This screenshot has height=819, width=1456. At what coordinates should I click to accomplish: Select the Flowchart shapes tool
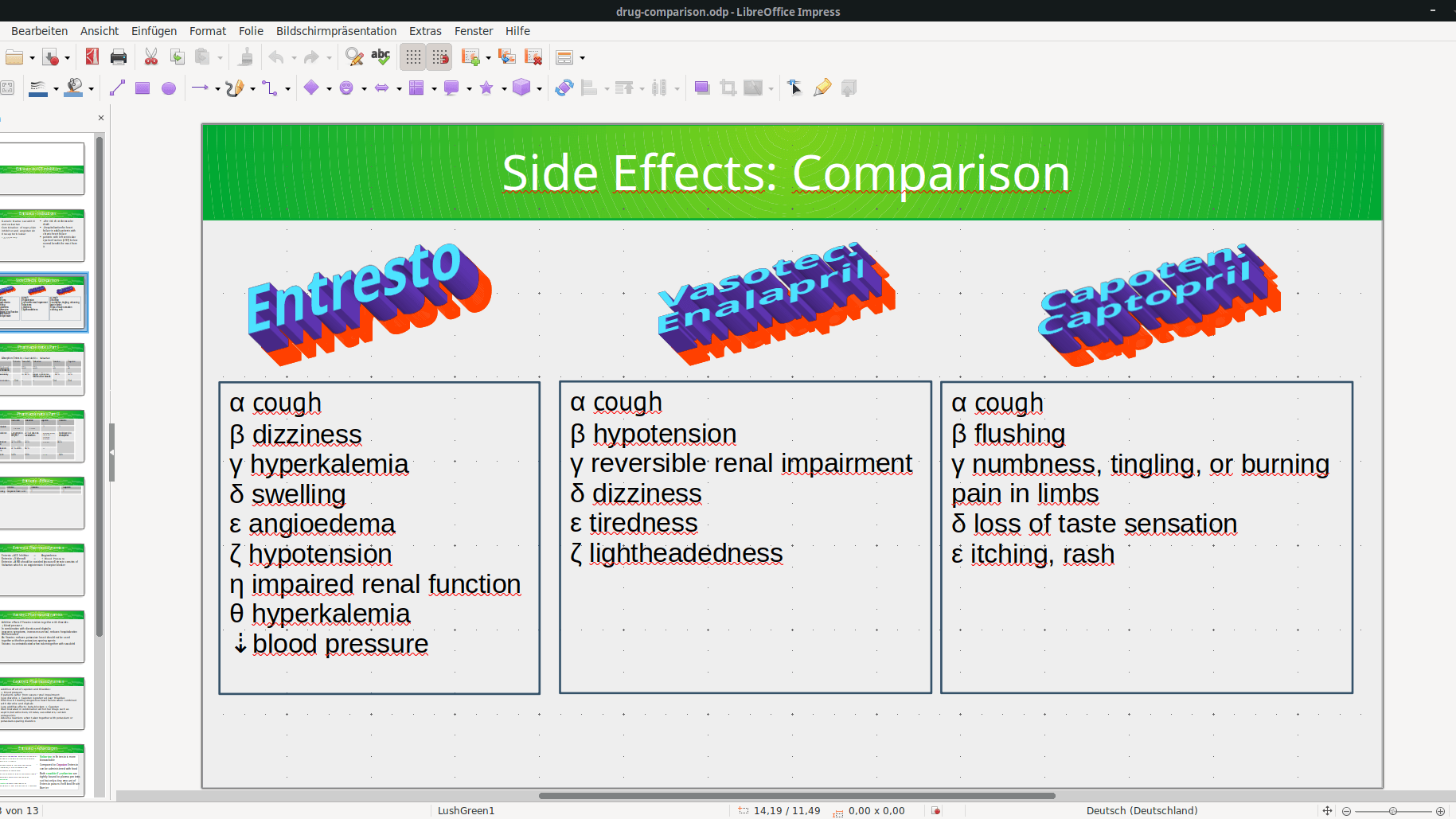[416, 88]
